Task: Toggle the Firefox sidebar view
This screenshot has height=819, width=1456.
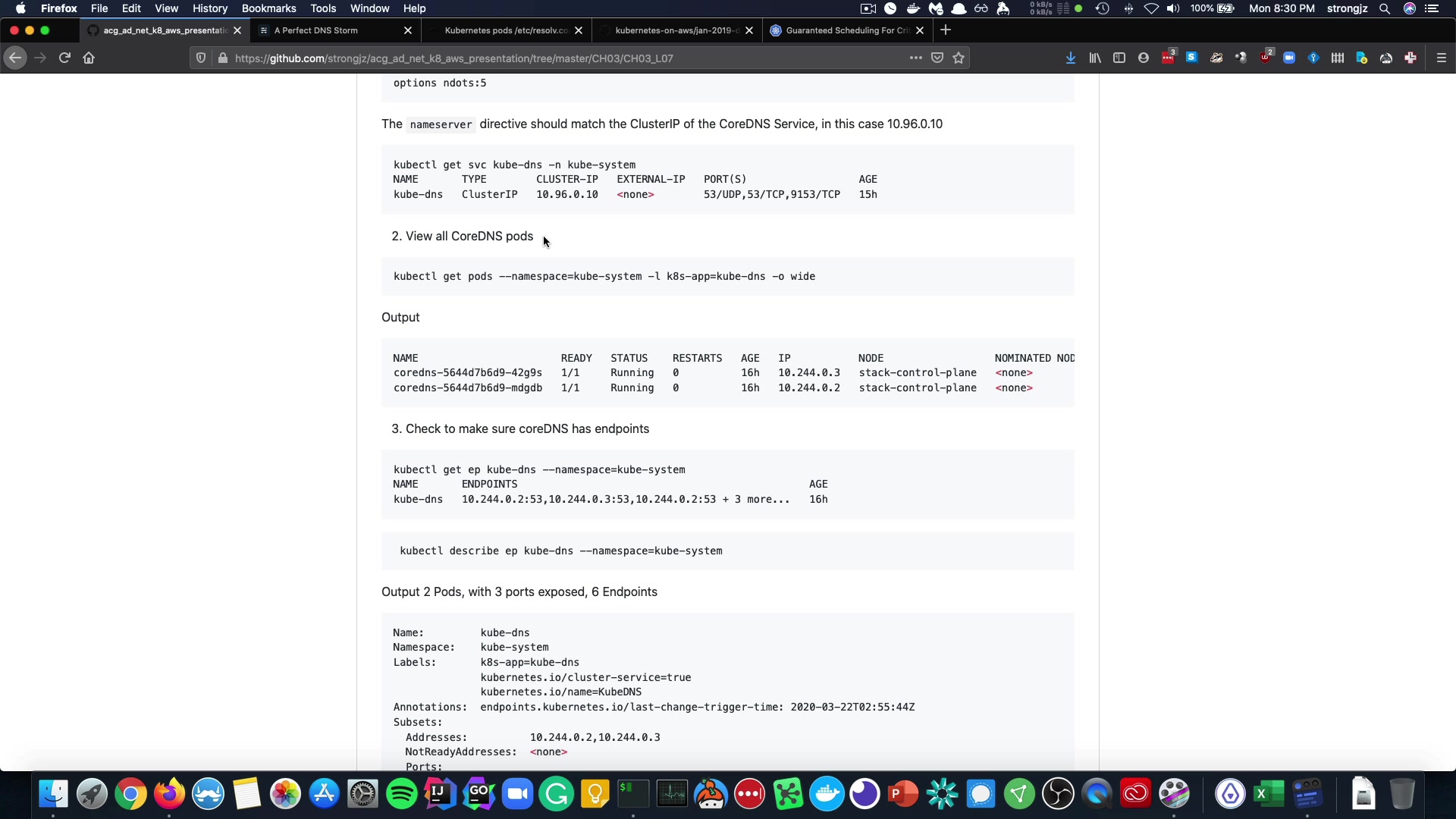Action: (1119, 58)
